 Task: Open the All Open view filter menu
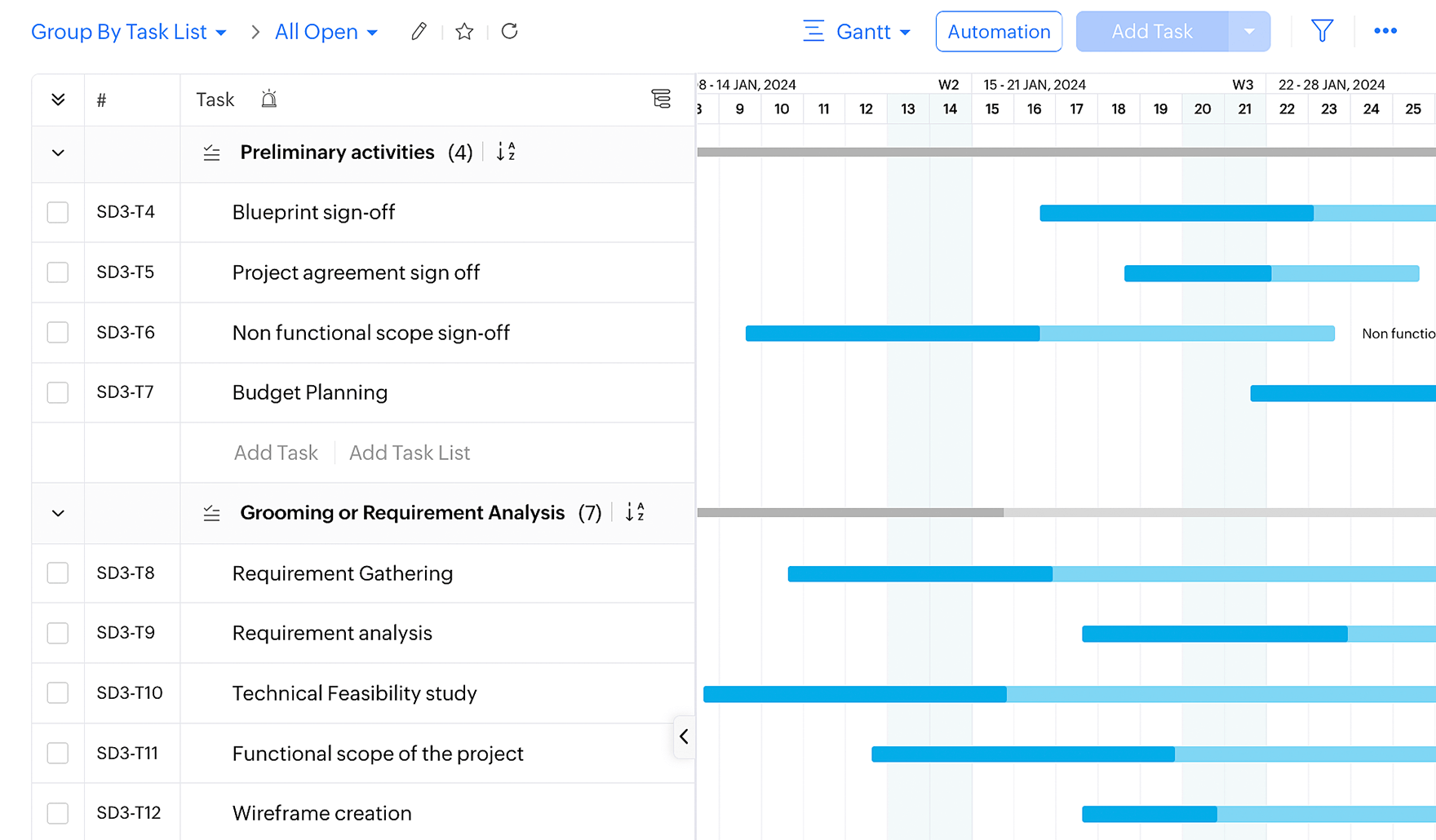point(326,32)
